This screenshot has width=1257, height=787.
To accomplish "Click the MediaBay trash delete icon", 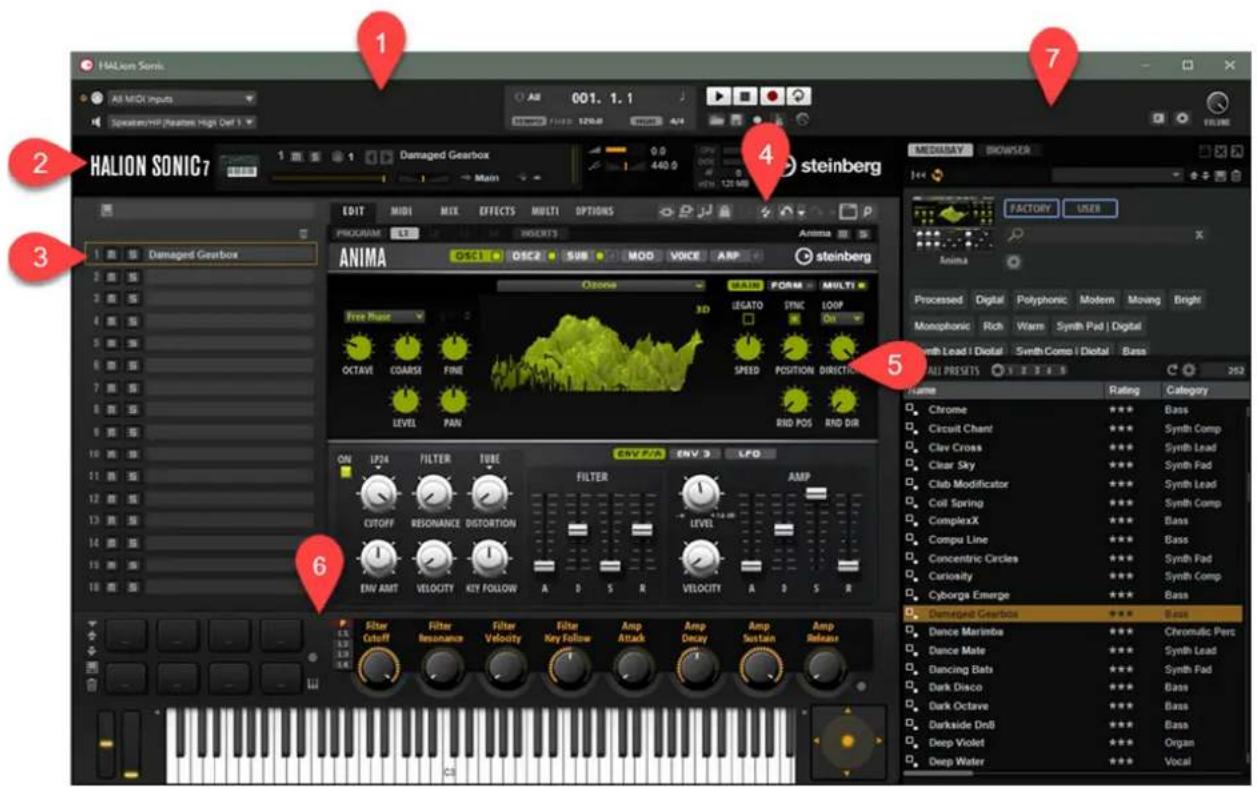I will click(1236, 176).
